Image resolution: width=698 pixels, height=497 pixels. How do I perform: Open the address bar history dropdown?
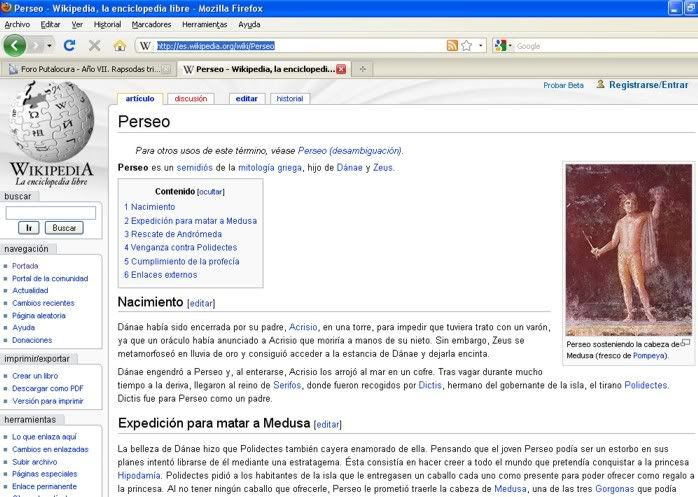click(480, 45)
